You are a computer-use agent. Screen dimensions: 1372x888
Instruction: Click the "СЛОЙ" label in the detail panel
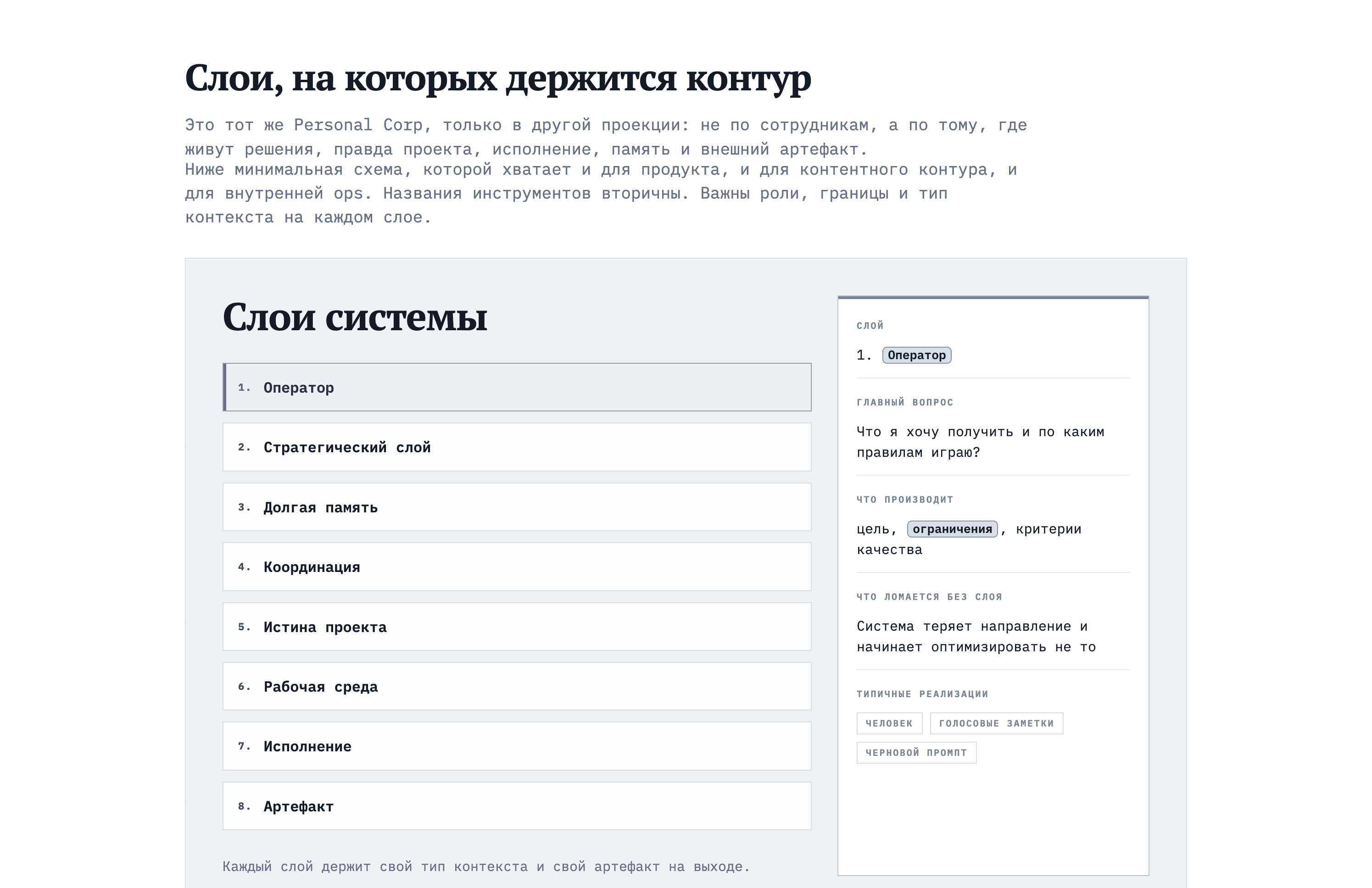870,326
